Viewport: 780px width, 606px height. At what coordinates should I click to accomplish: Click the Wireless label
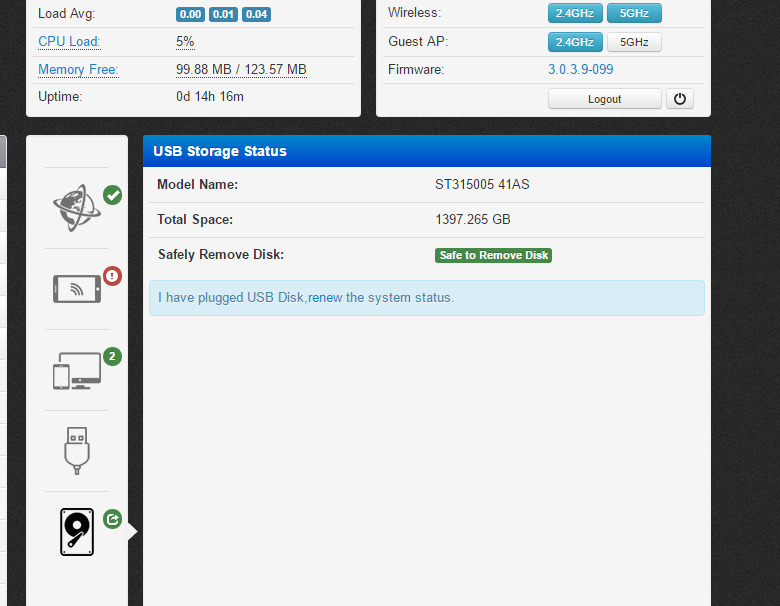414,12
